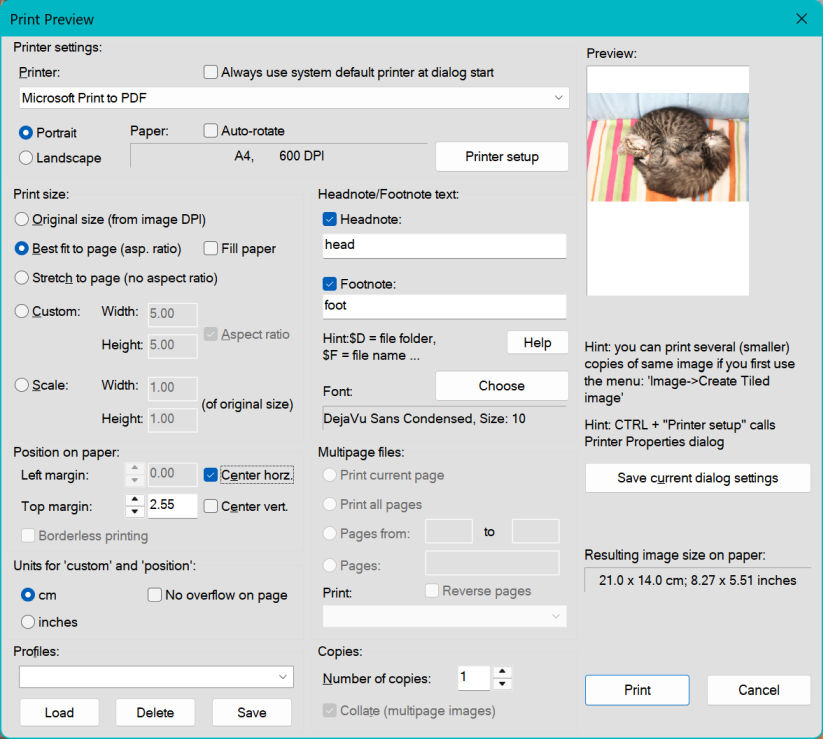Open the Printer dropdown list
The height and width of the screenshot is (739, 823).
pyautogui.click(x=558, y=97)
